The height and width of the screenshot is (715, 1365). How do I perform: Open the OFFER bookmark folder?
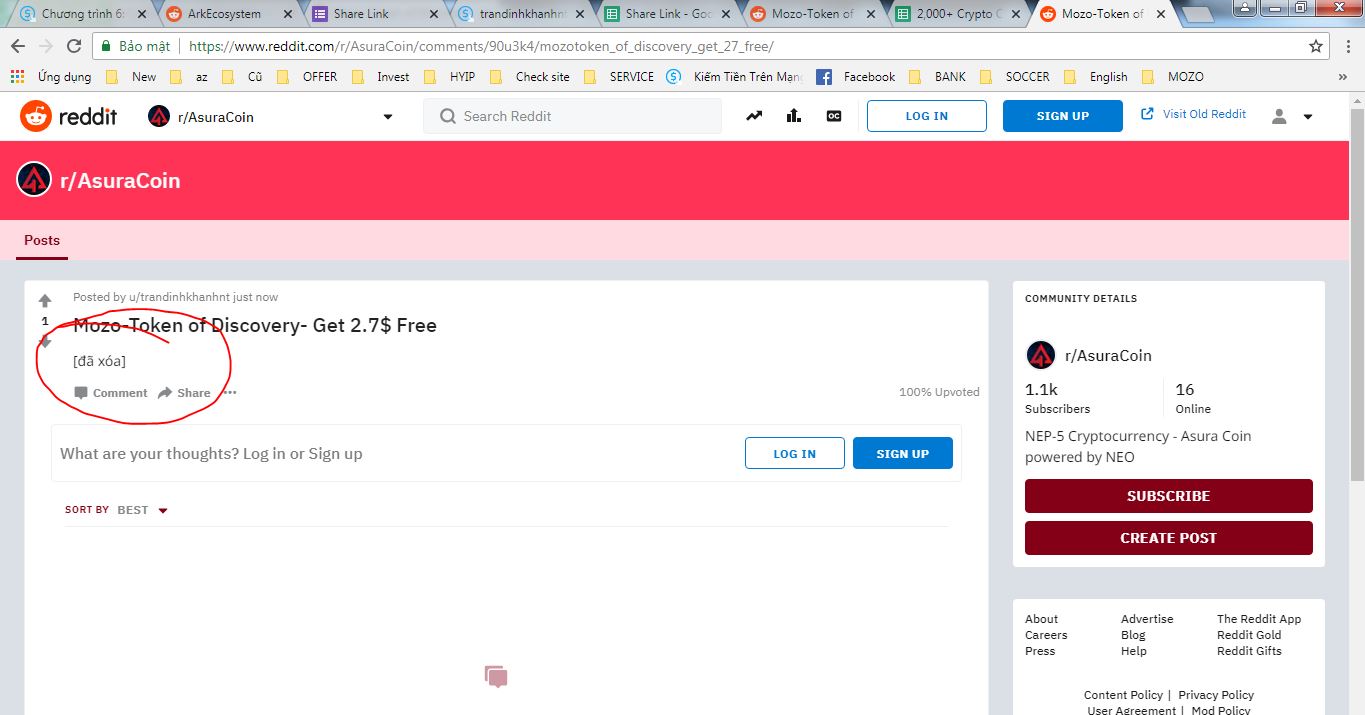pos(309,77)
